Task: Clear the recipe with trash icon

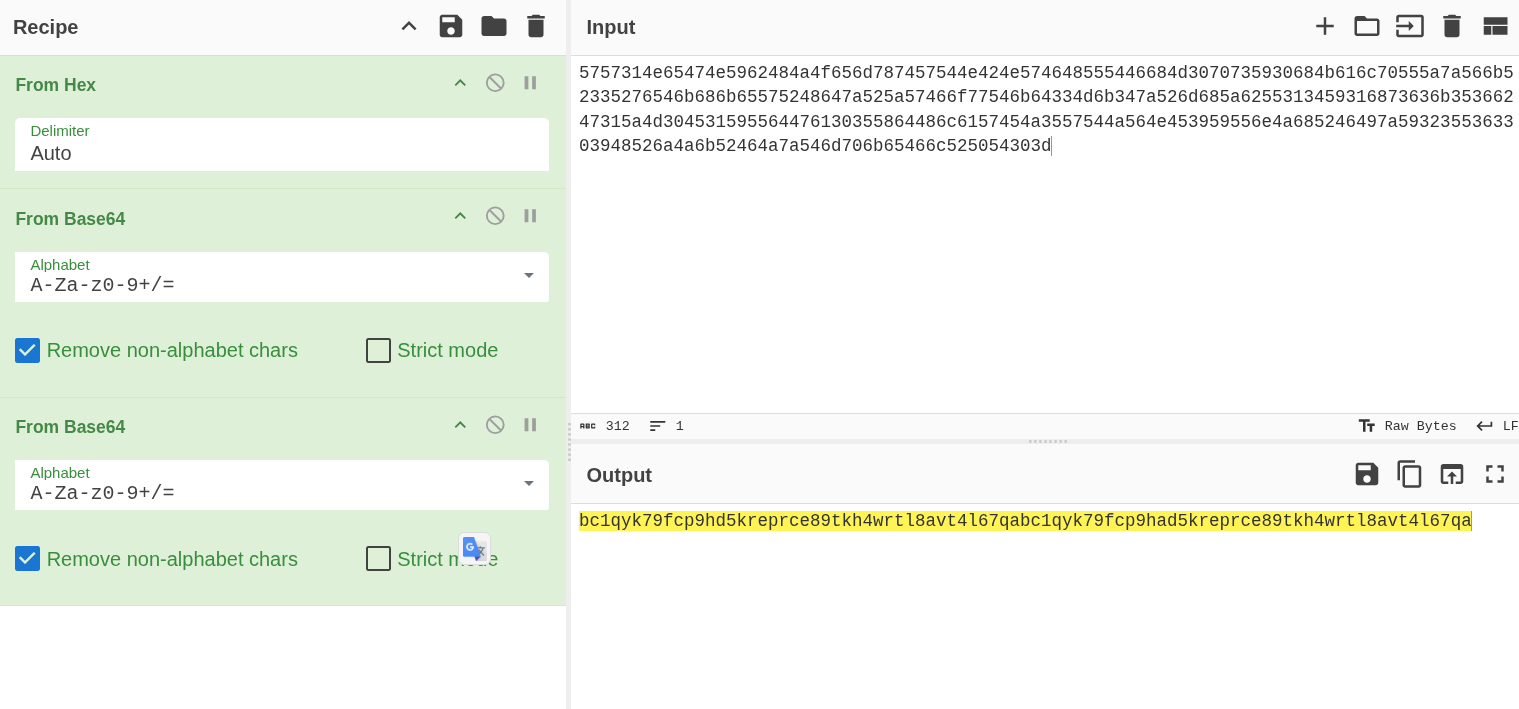Action: tap(536, 26)
